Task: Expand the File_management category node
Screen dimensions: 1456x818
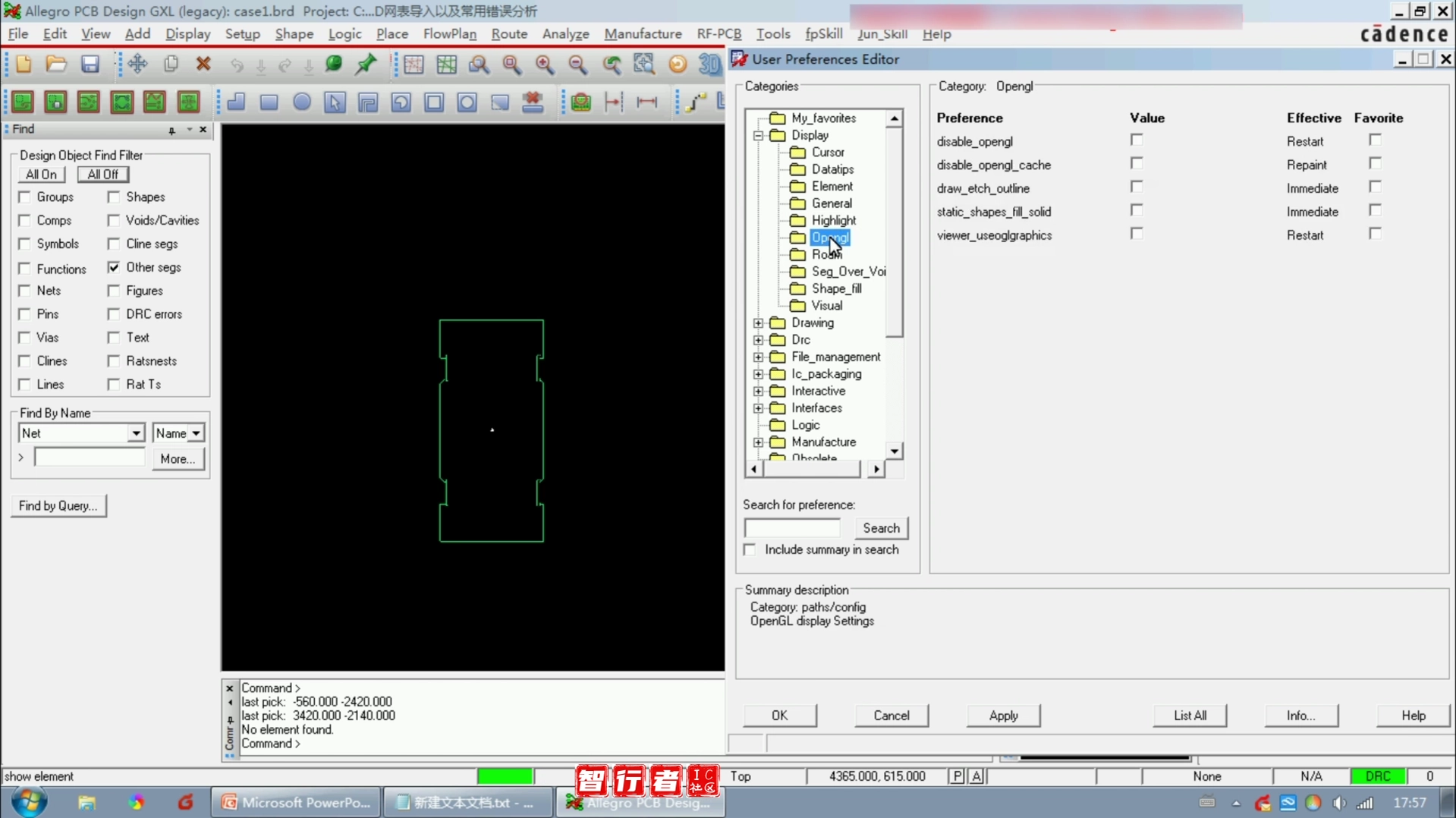Action: pyautogui.click(x=758, y=357)
